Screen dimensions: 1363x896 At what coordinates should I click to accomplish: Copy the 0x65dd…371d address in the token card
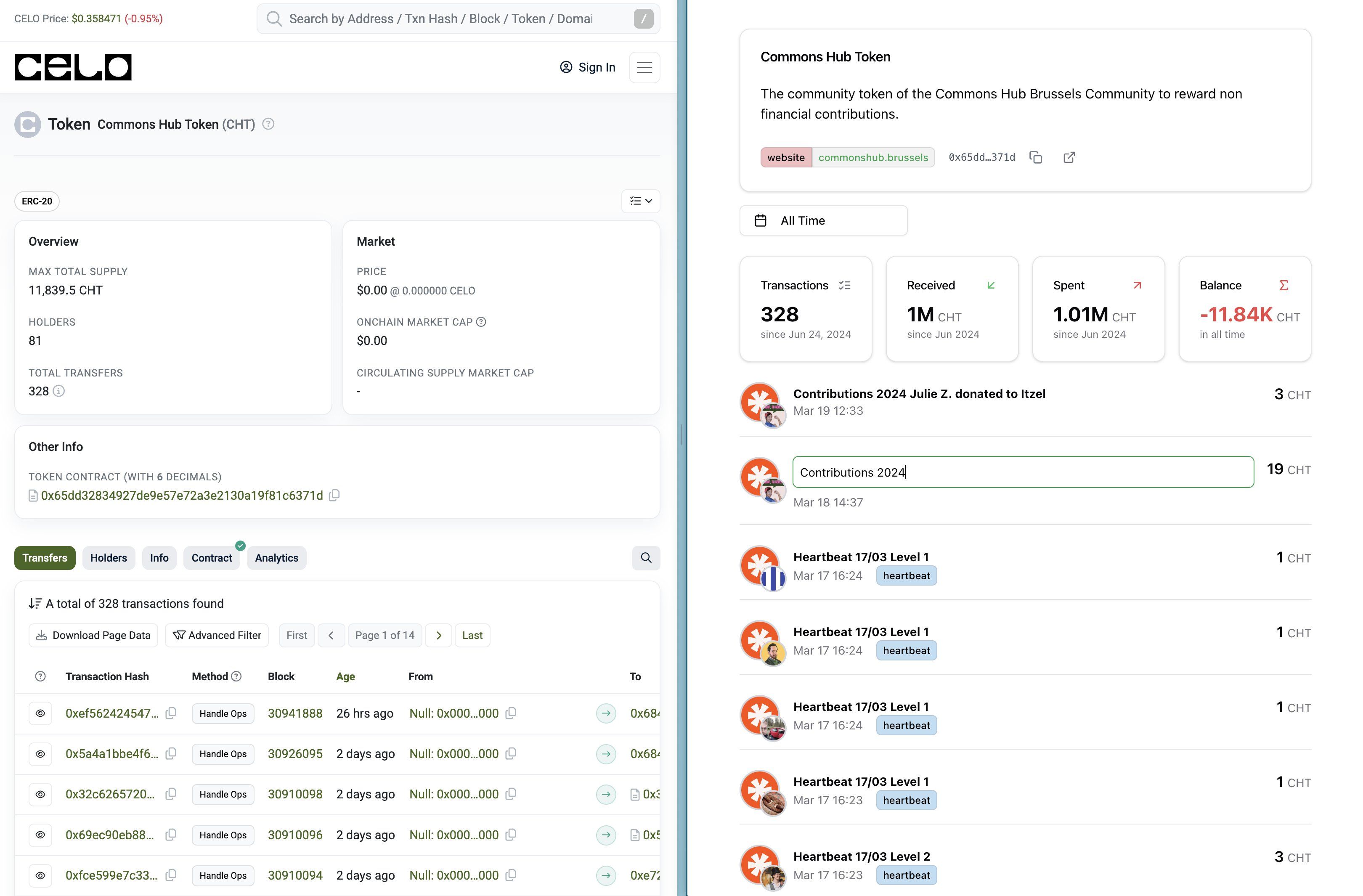[x=1035, y=157]
